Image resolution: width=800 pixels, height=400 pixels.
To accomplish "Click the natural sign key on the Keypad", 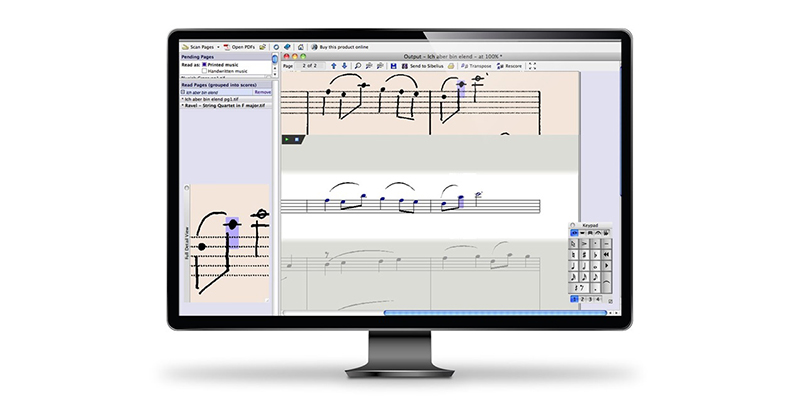I will [x=573, y=255].
